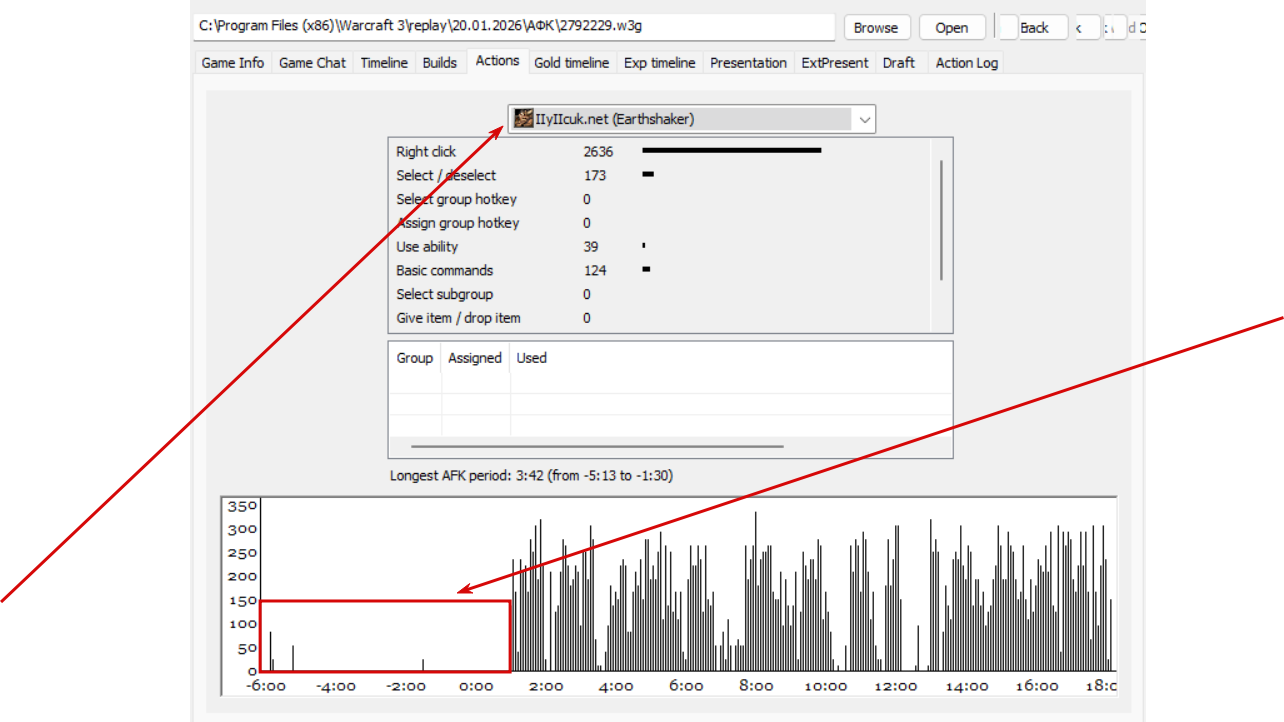This screenshot has height=722, width=1284.
Task: Click the left angle bracket button
Action: click(1080, 27)
